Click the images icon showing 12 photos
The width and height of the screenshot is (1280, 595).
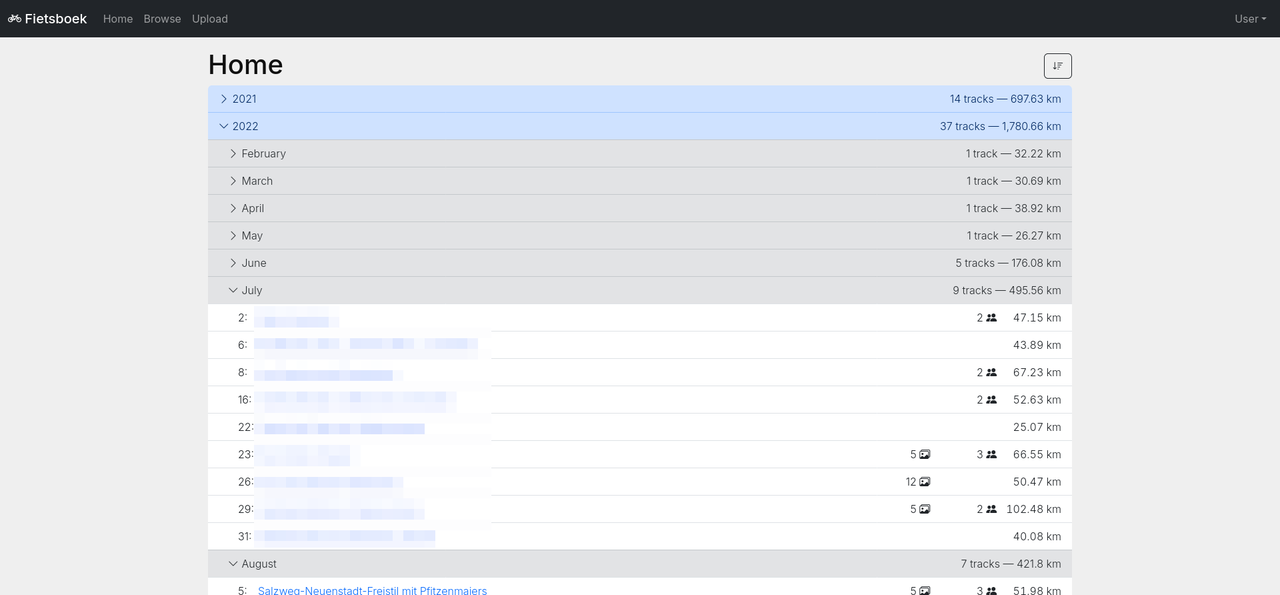[x=925, y=482]
